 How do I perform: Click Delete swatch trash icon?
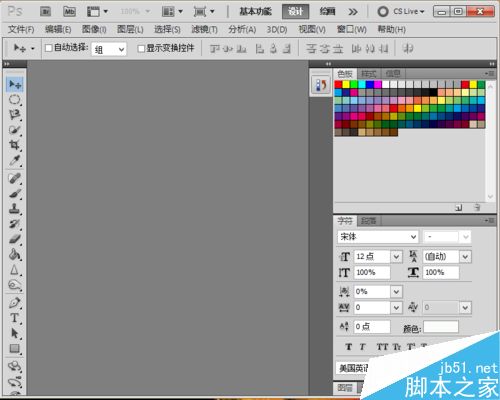coord(477,208)
